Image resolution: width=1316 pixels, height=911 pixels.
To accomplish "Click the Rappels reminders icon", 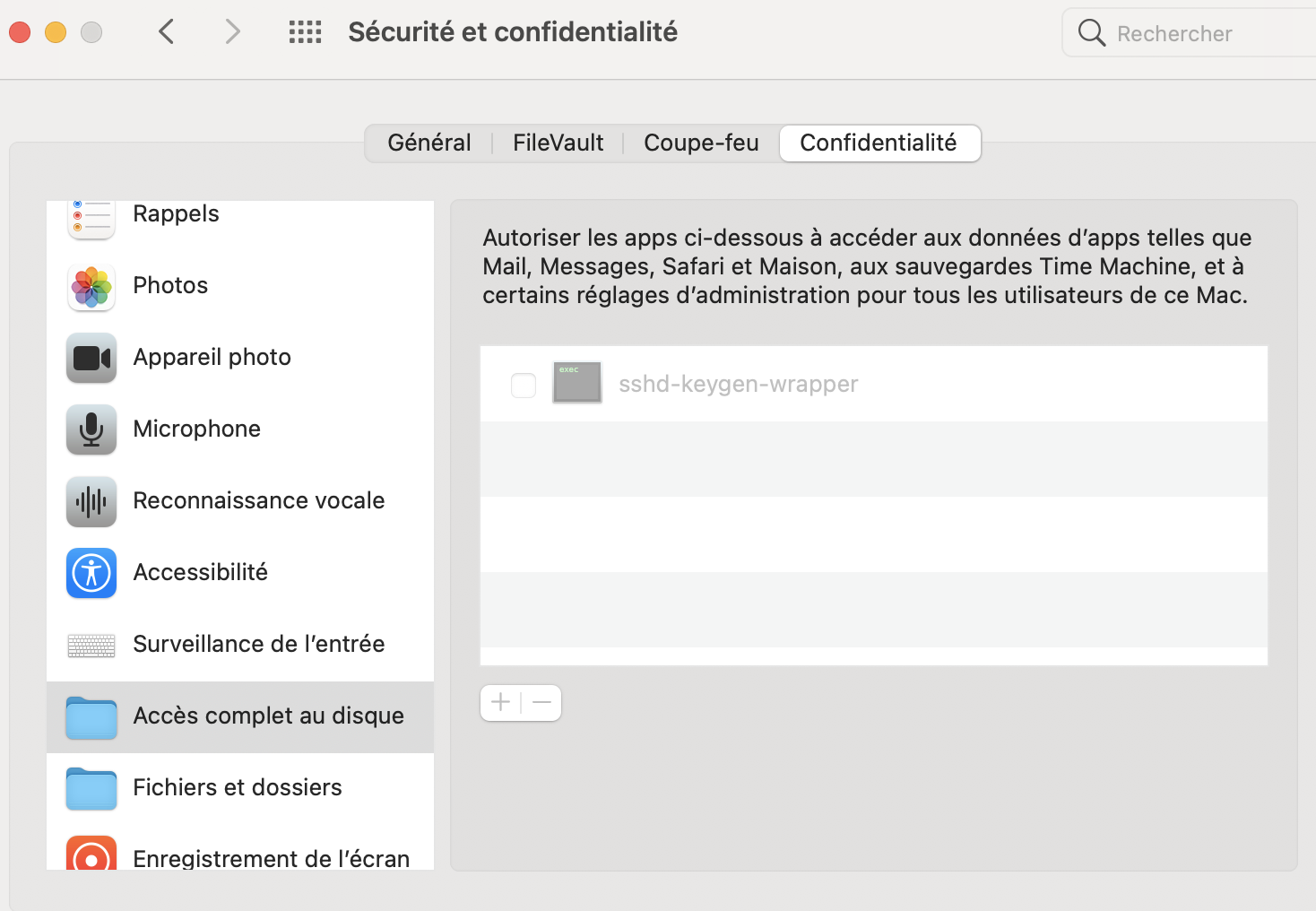I will click(91, 217).
